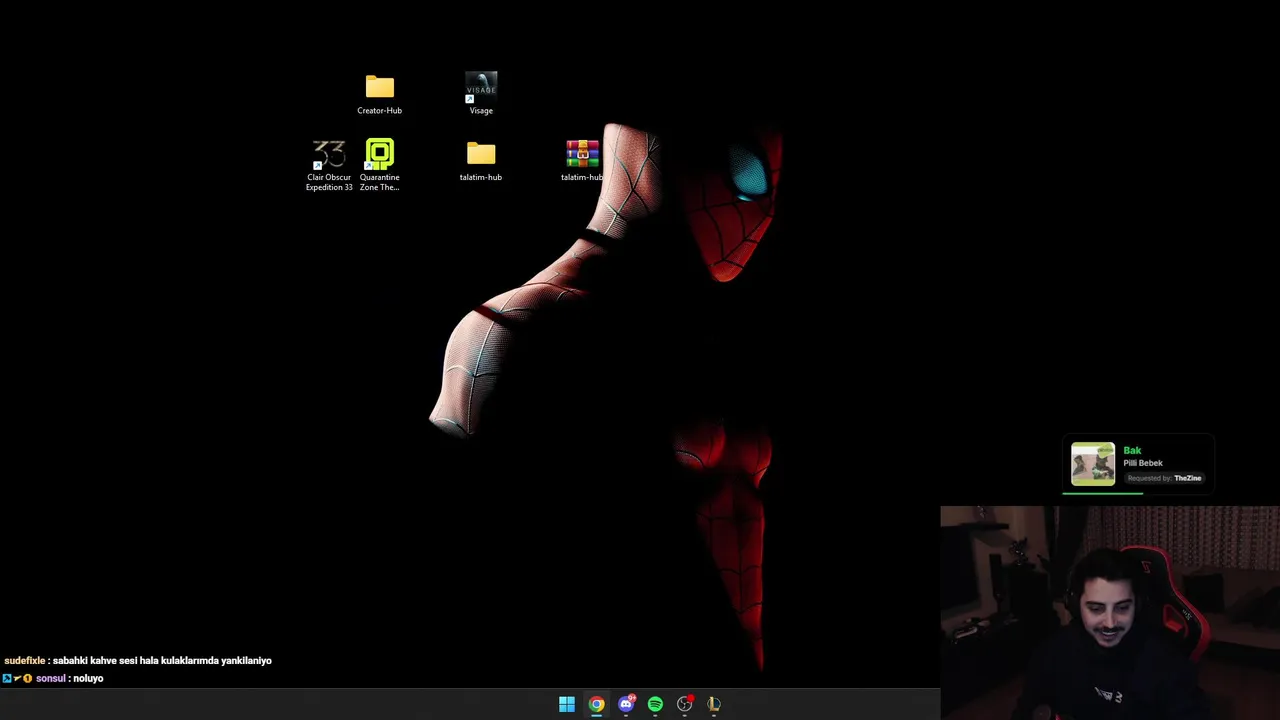Screen dimensions: 1280x720
Task: Select the talatim-hub WinRAR archive icon
Action: pyautogui.click(x=582, y=153)
